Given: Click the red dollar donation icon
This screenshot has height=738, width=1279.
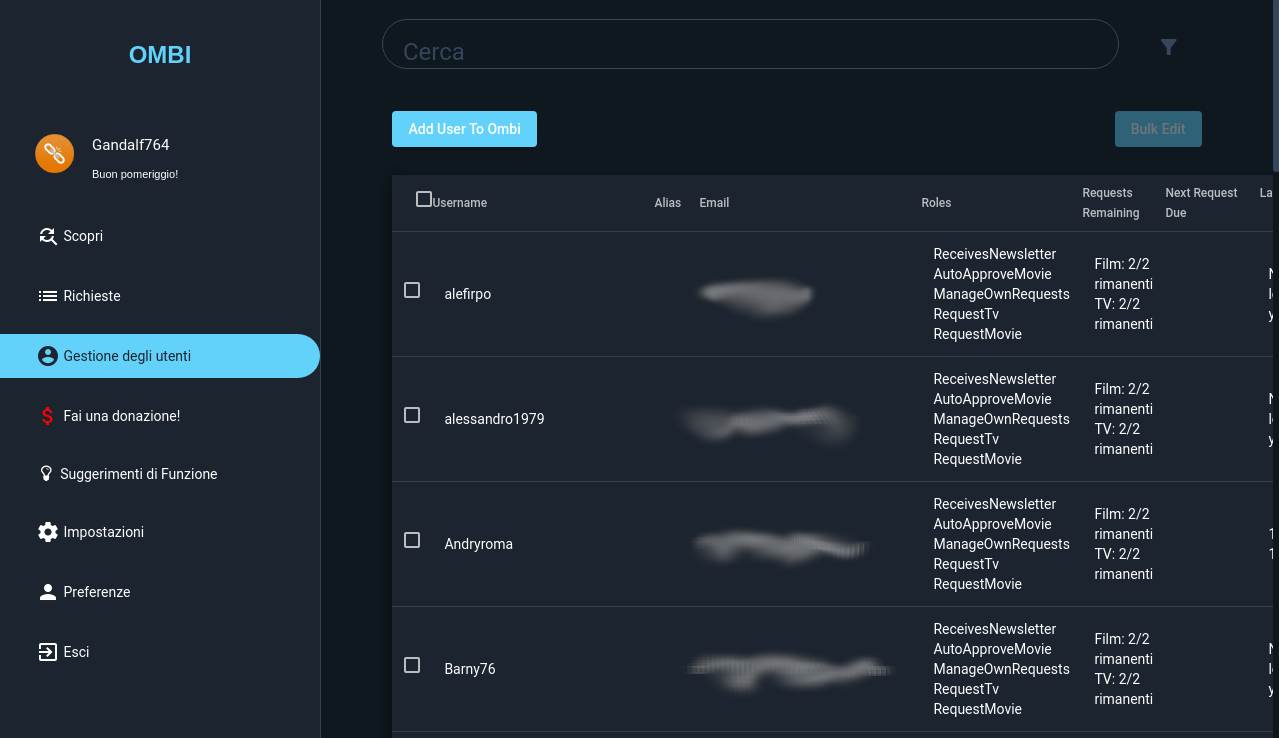Looking at the screenshot, I should click(x=47, y=416).
